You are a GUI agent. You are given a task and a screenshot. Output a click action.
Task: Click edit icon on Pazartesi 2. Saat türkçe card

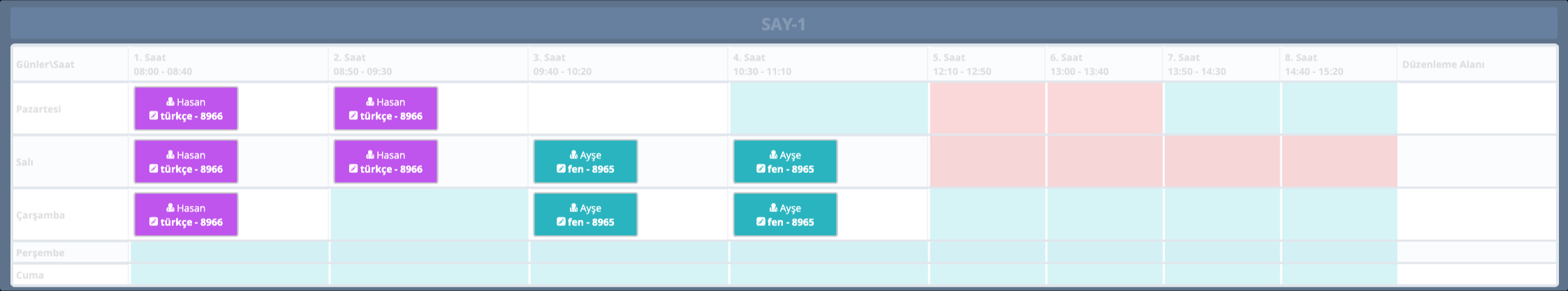tap(353, 116)
